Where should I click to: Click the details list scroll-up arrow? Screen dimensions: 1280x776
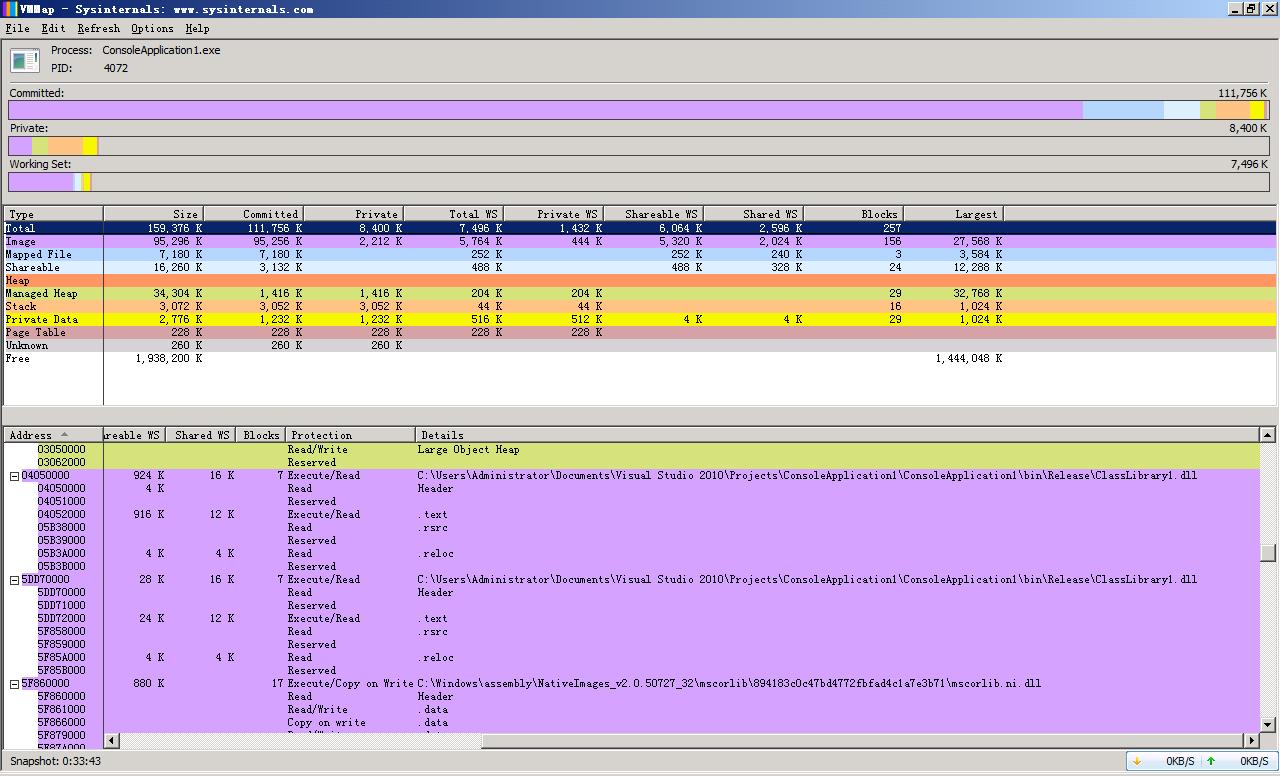tap(1267, 435)
